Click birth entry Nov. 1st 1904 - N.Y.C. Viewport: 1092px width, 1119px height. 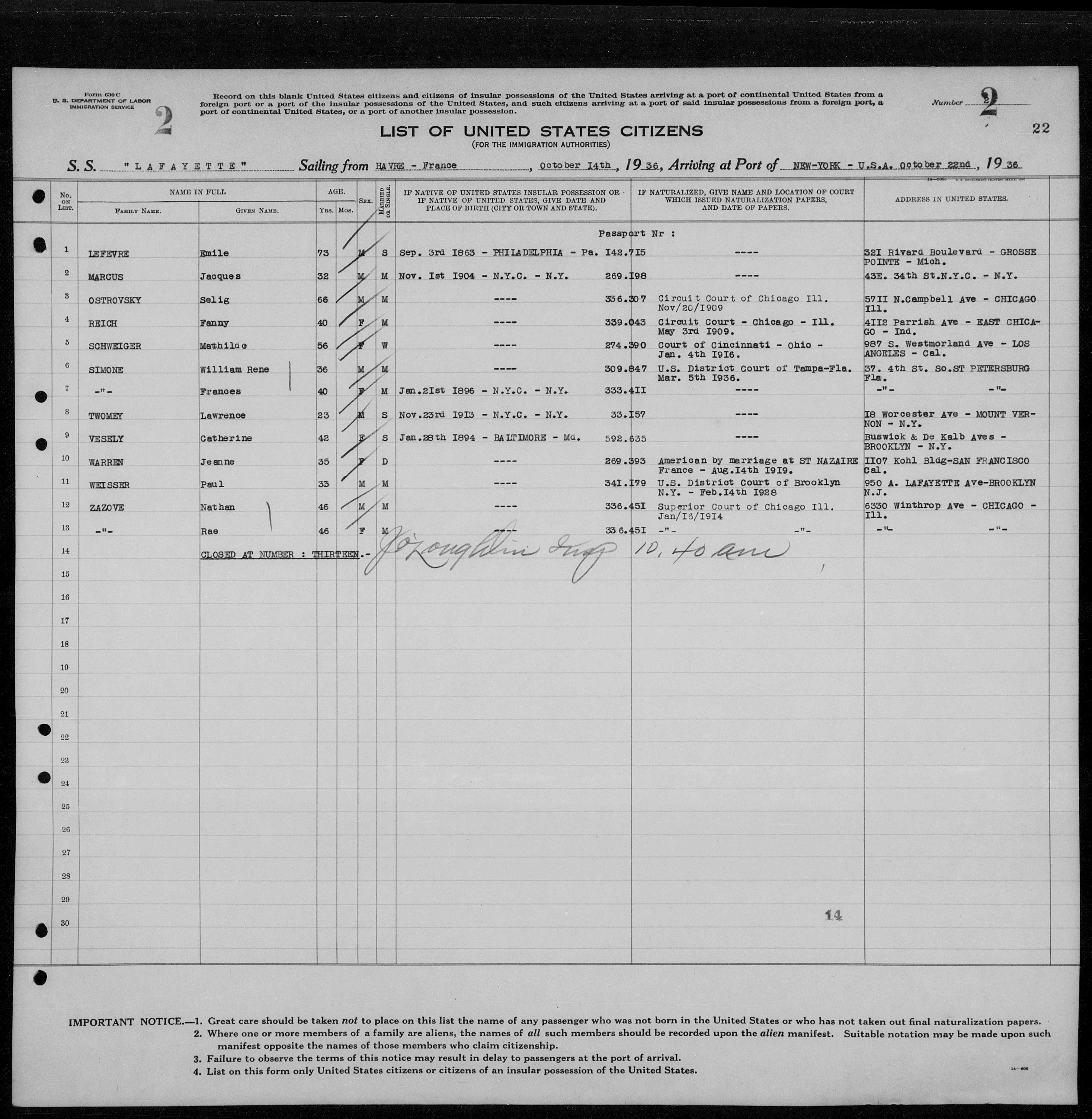tap(483, 276)
